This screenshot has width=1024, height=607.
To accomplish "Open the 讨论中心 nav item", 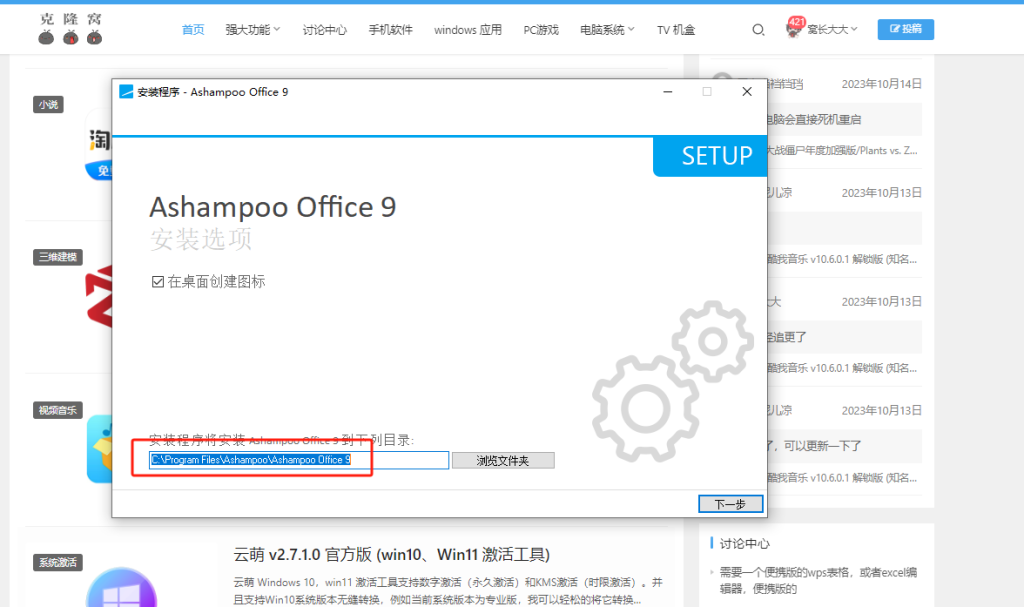I will pyautogui.click(x=325, y=29).
